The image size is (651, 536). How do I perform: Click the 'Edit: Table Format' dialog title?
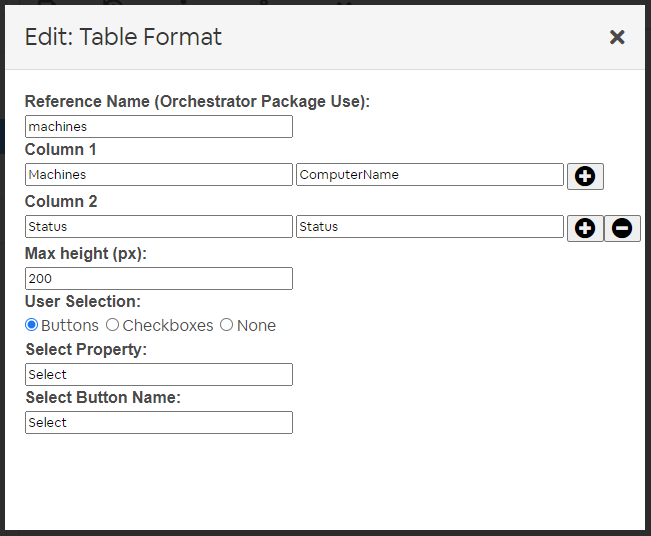click(x=123, y=37)
